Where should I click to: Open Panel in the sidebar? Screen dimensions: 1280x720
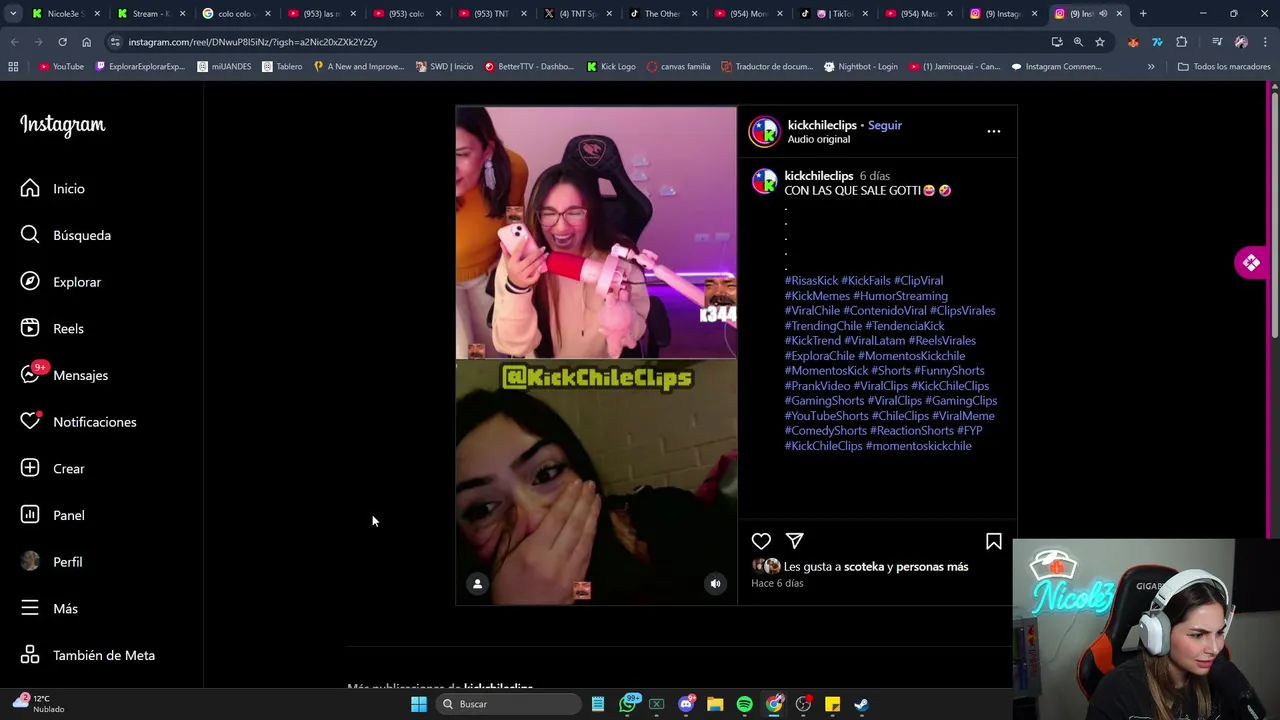(x=52, y=515)
